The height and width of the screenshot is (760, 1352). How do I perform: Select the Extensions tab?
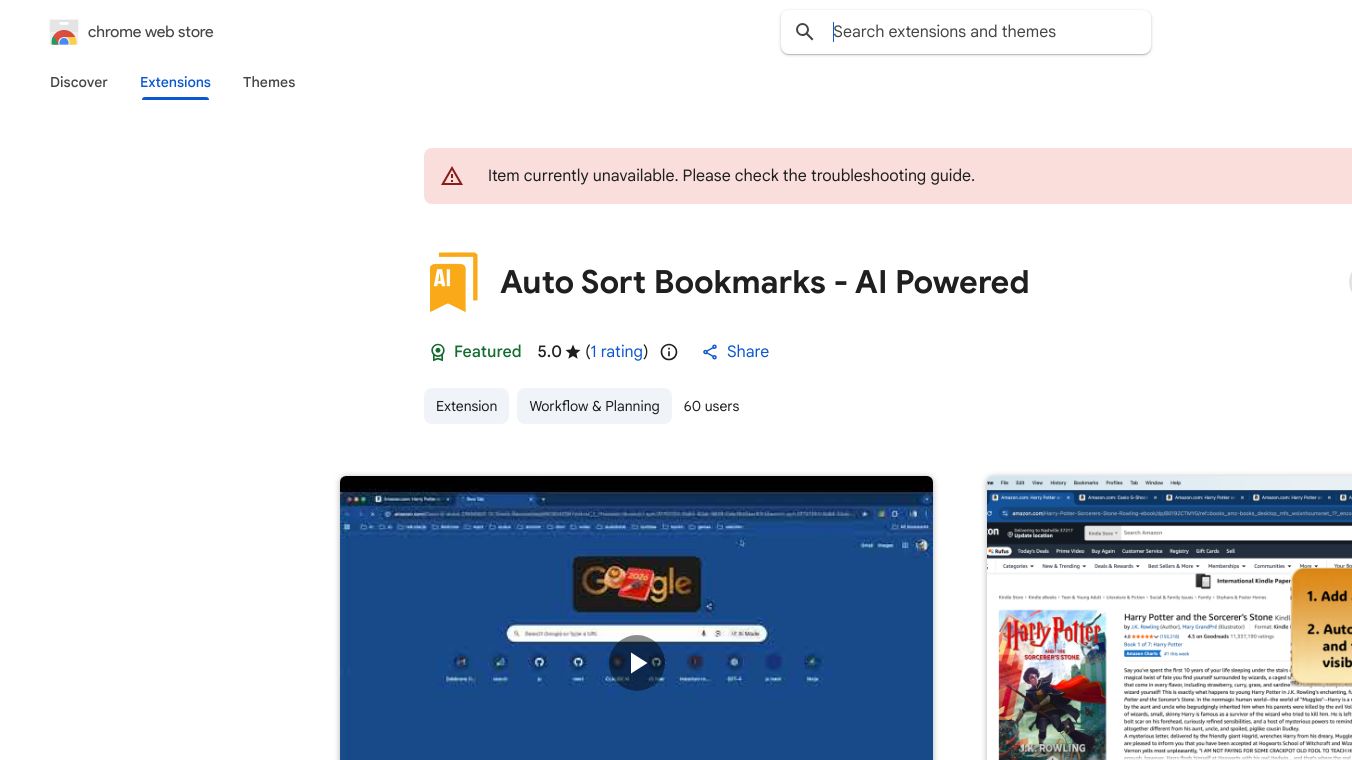175,82
